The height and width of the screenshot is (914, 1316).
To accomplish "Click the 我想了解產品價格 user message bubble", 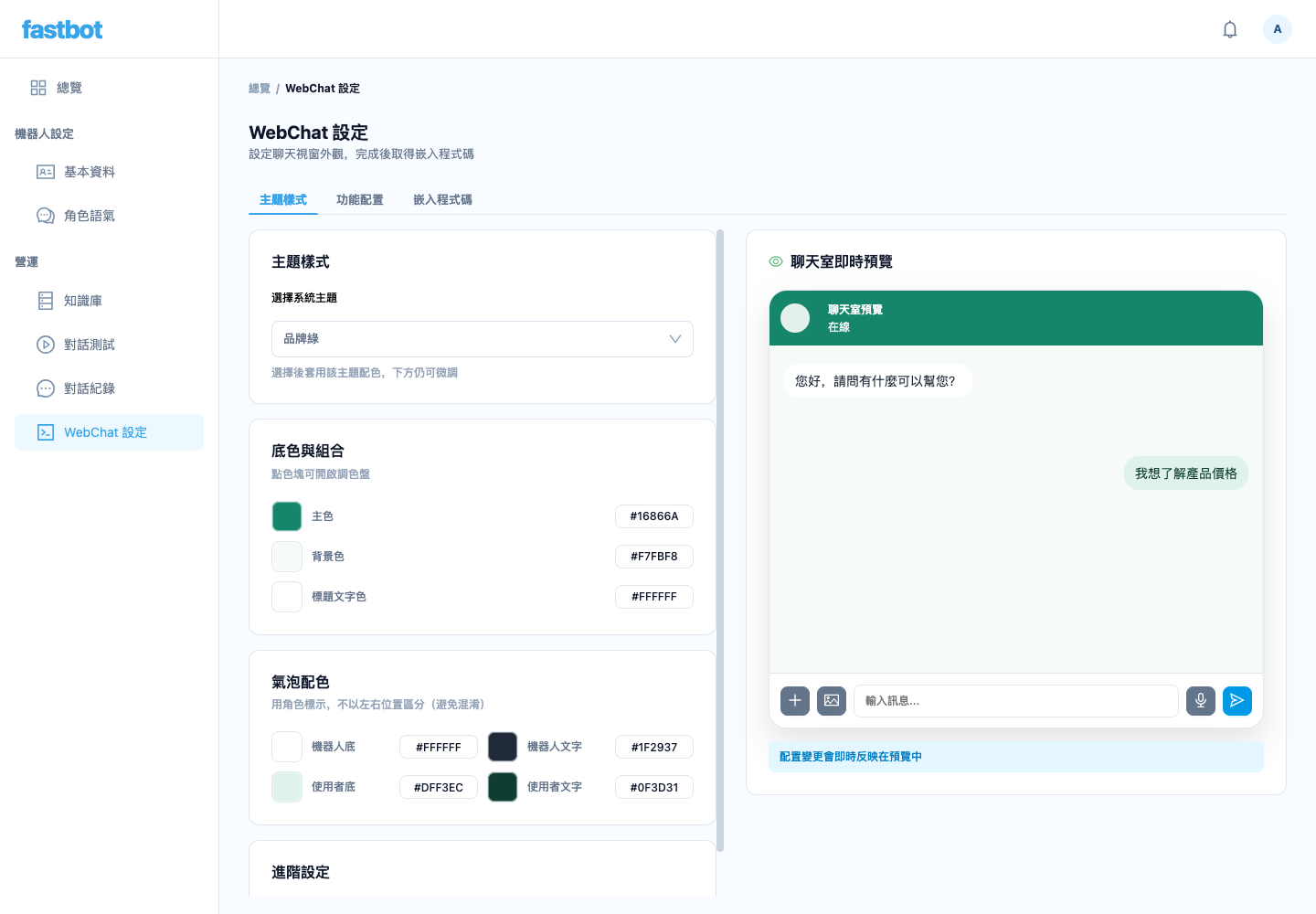I will click(x=1186, y=473).
